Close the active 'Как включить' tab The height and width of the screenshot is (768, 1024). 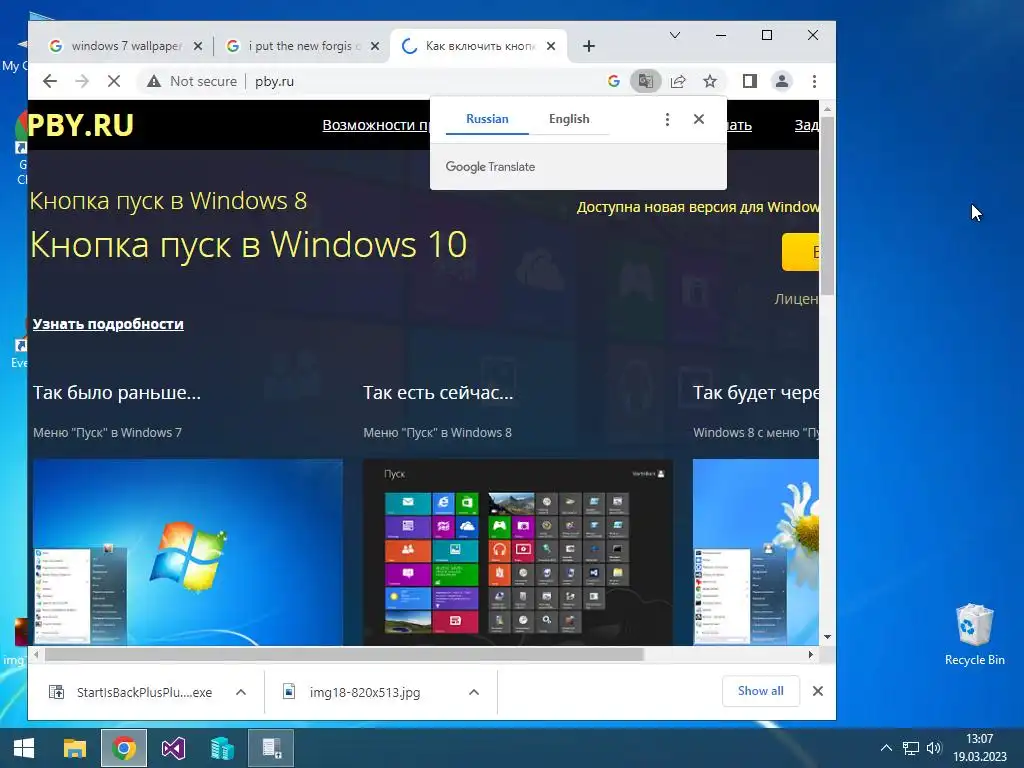point(551,46)
